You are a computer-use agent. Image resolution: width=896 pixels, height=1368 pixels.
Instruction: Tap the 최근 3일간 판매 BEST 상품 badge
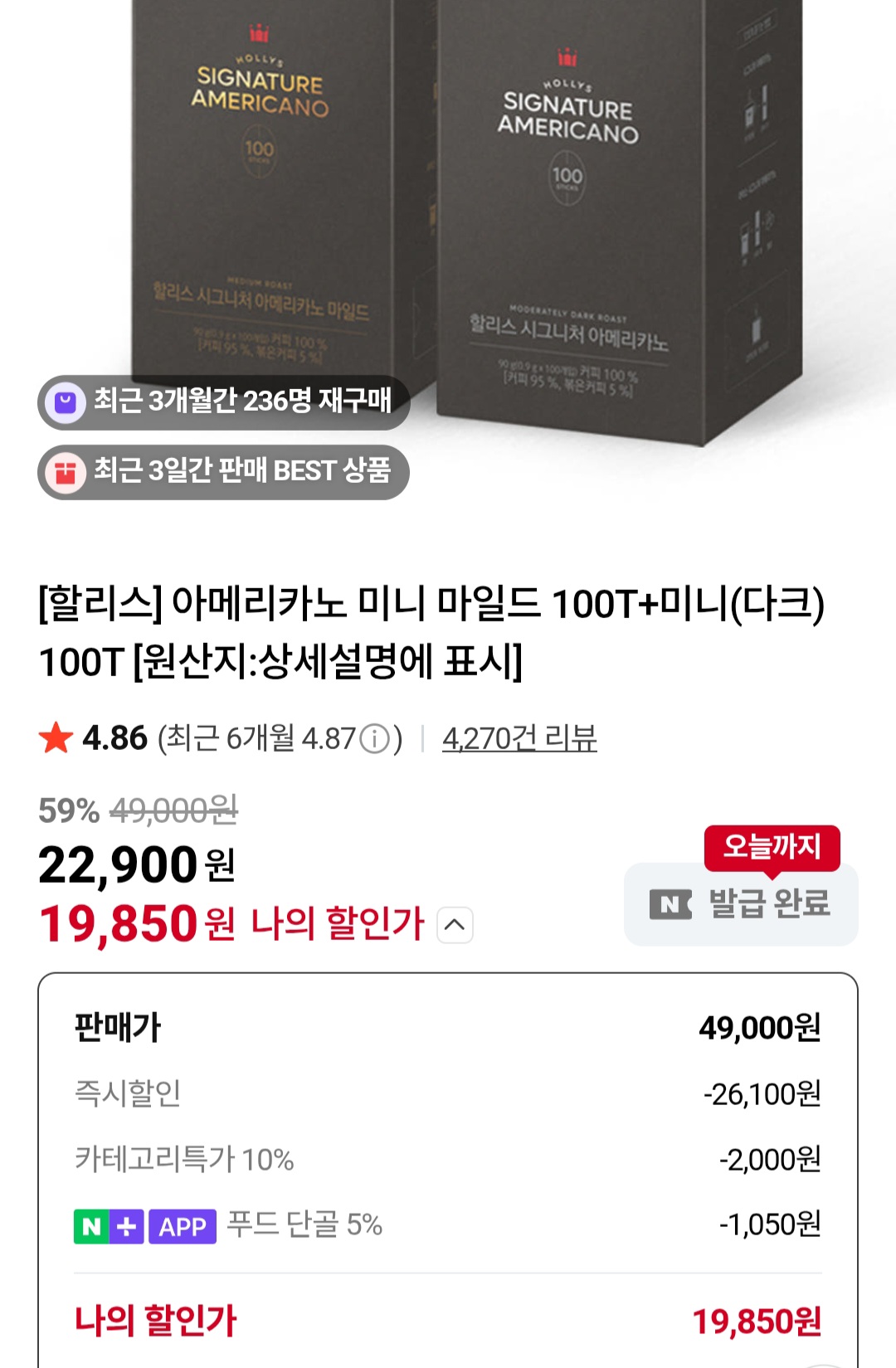(x=224, y=473)
